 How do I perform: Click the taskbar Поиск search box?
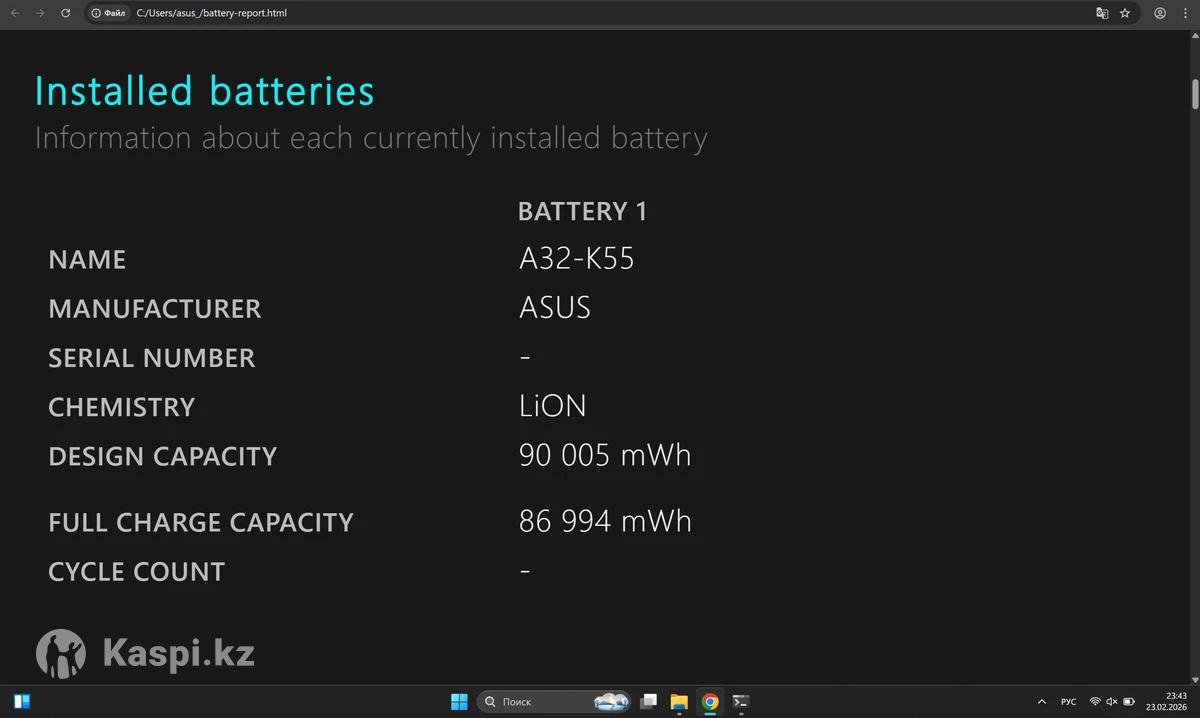(x=540, y=701)
